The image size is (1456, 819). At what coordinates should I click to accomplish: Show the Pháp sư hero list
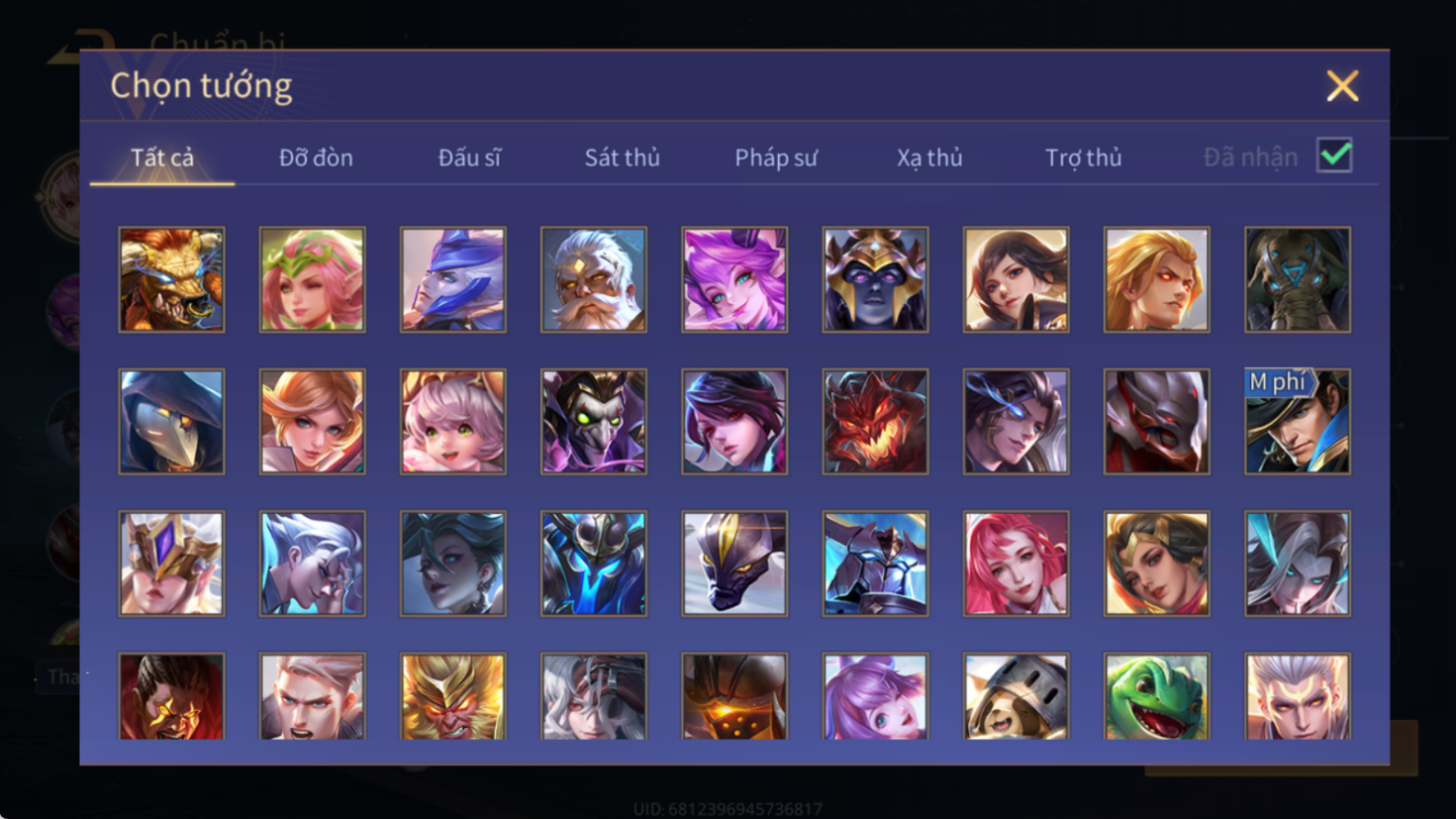[776, 157]
